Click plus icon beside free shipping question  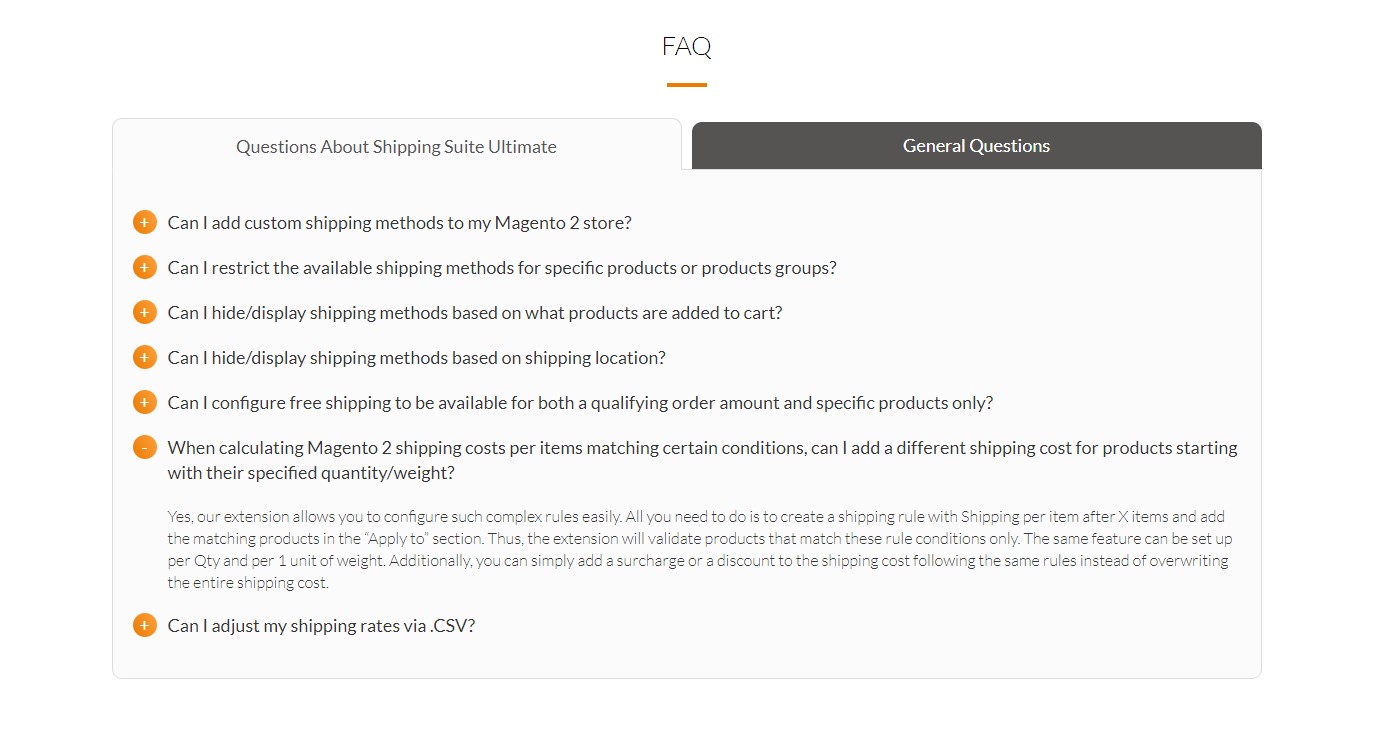(145, 402)
